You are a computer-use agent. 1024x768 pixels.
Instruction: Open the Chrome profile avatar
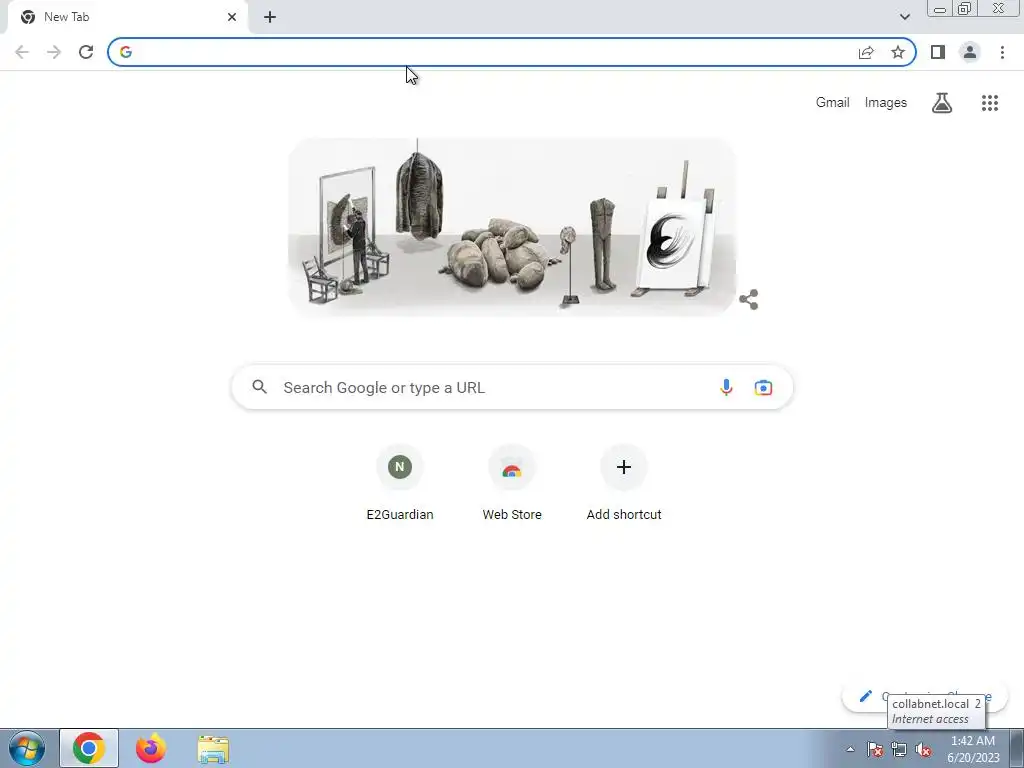(x=970, y=52)
